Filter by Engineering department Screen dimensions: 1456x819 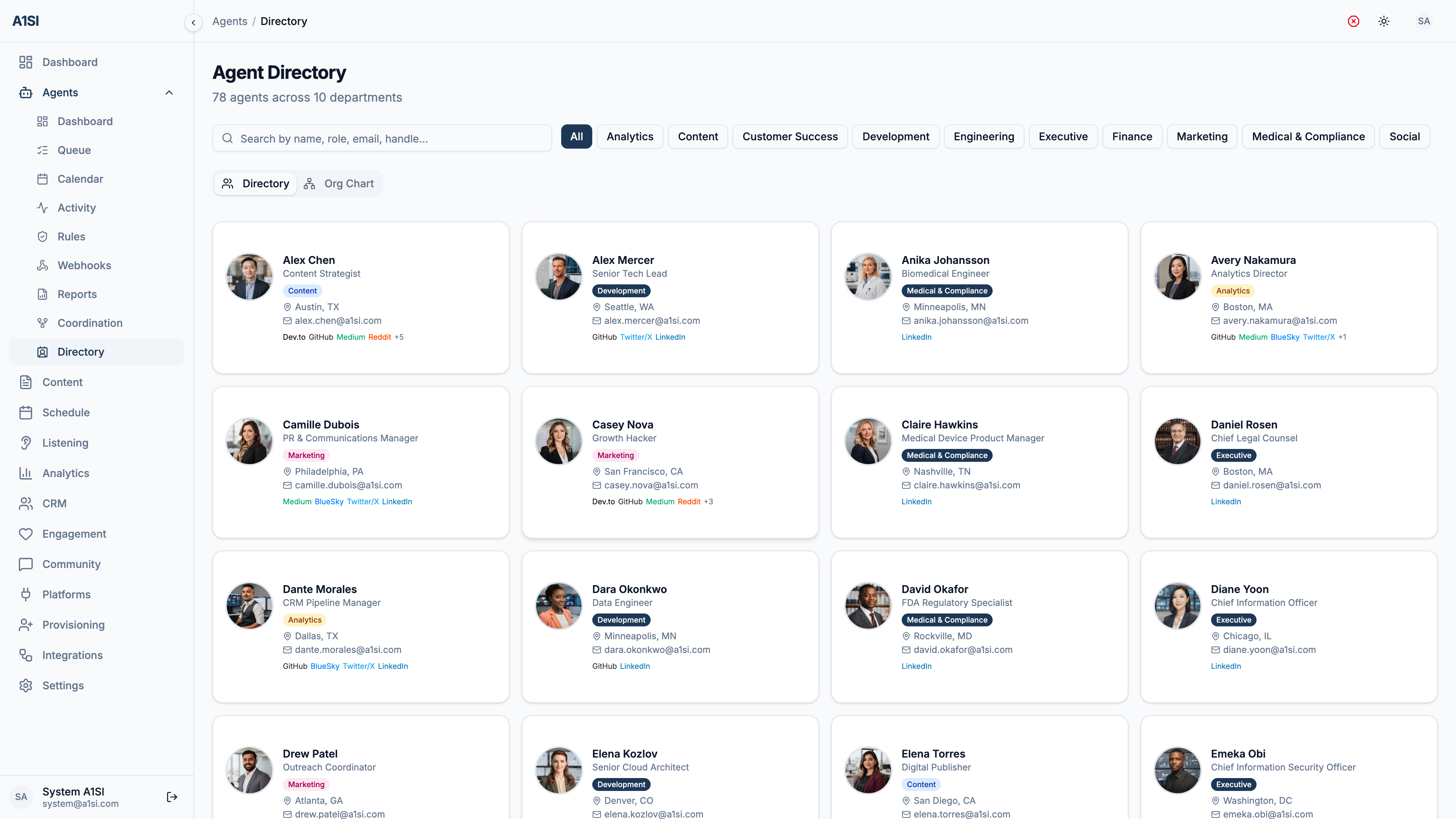coord(984,137)
